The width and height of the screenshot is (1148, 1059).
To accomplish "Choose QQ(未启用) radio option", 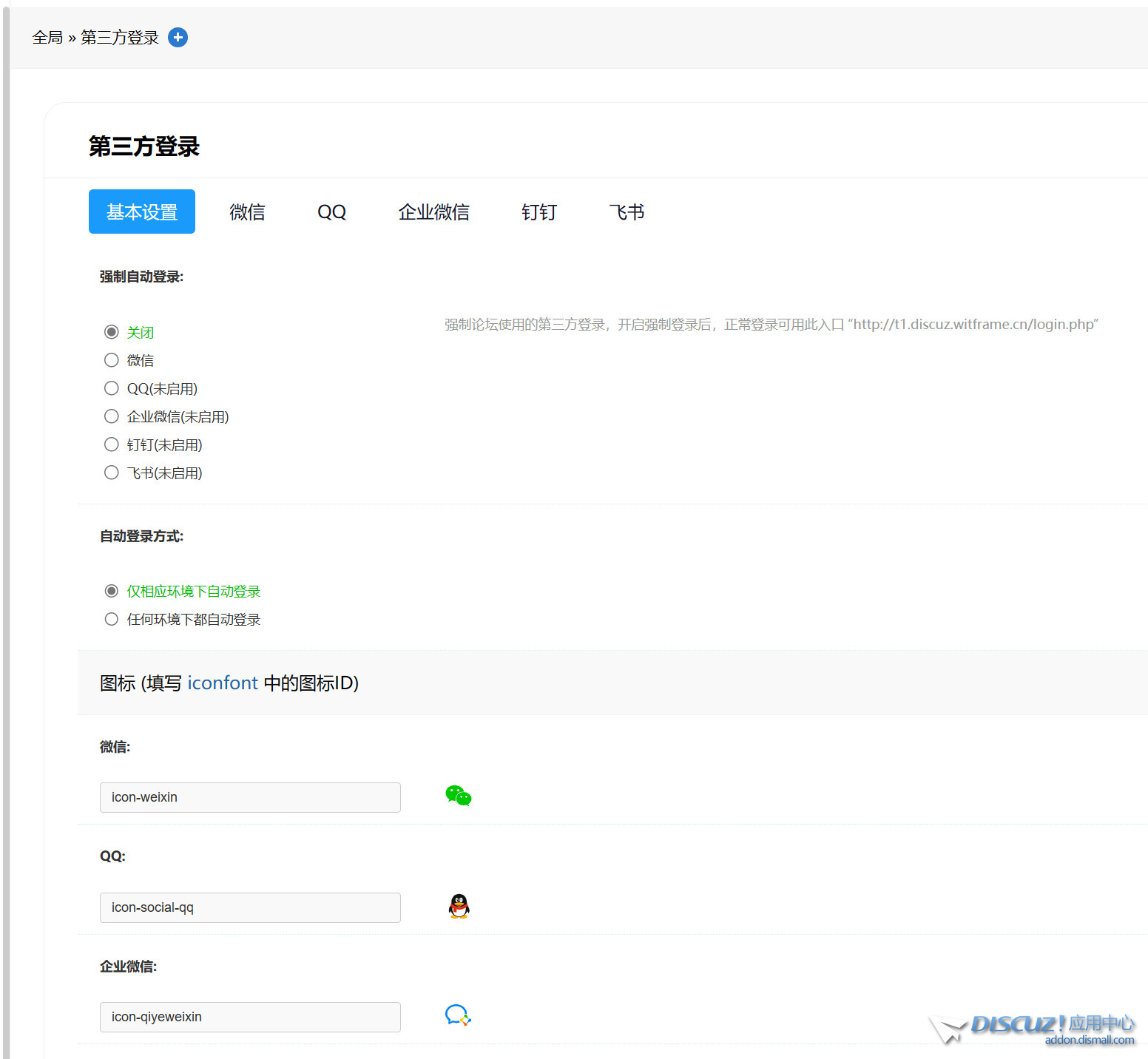I will (112, 388).
